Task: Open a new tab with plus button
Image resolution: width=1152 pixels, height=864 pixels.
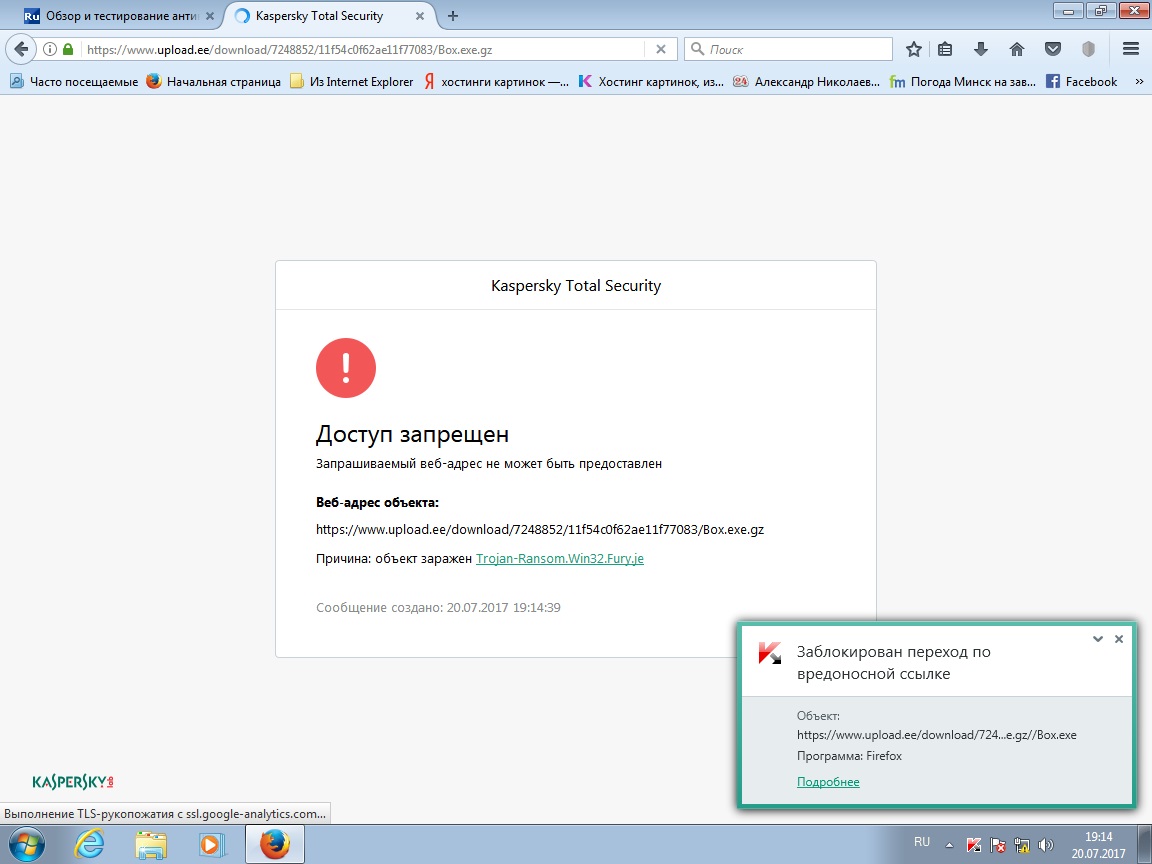Action: coord(453,16)
